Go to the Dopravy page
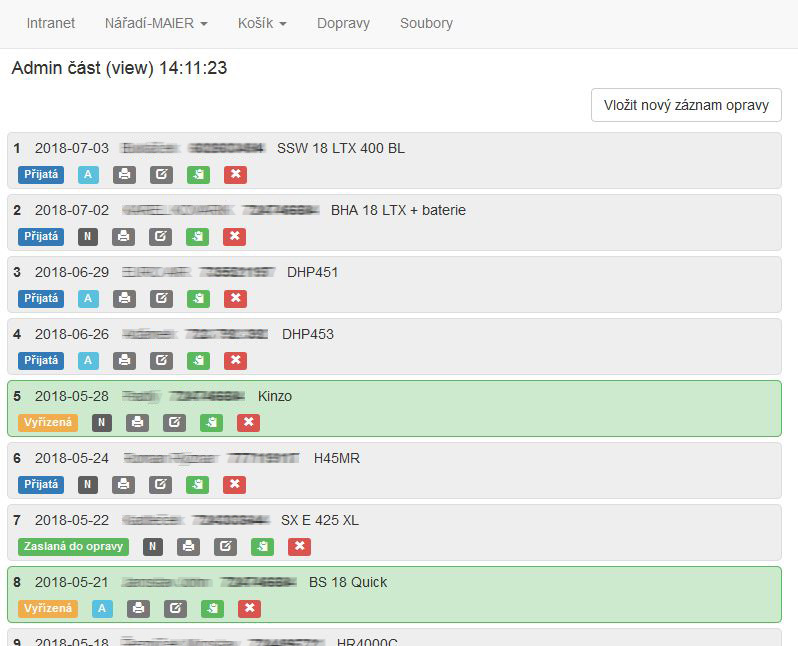Image resolution: width=798 pixels, height=646 pixels. coord(343,23)
